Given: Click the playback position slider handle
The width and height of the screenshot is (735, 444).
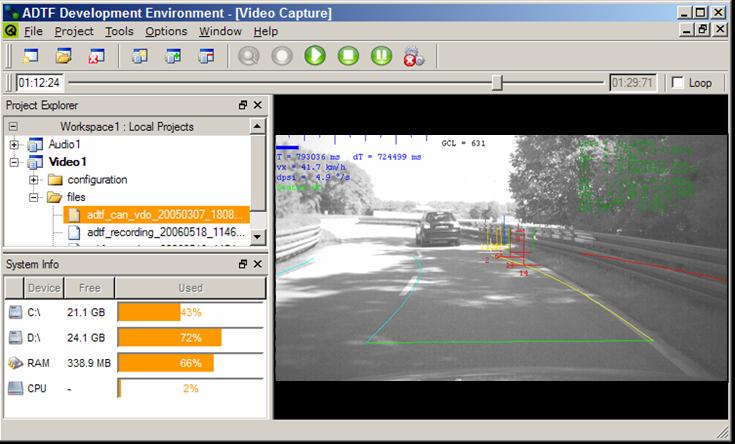Looking at the screenshot, I should click(497, 83).
